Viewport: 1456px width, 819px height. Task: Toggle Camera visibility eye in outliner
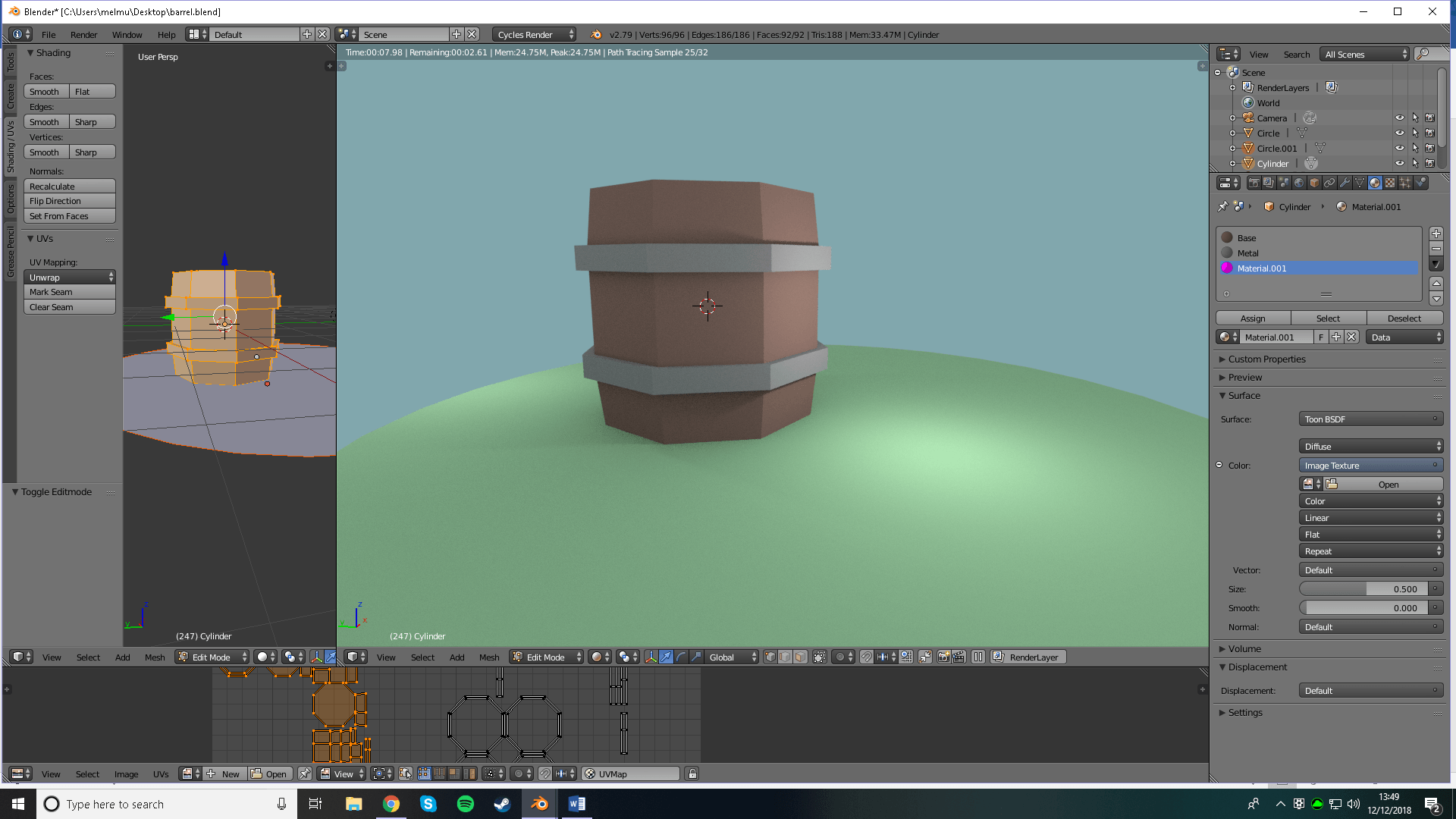1400,118
